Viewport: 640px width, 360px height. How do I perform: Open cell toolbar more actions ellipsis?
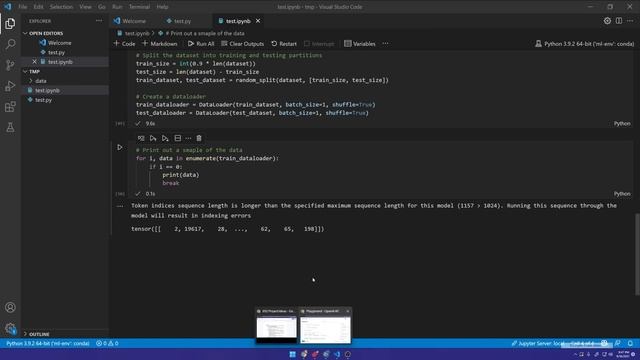click(x=188, y=138)
